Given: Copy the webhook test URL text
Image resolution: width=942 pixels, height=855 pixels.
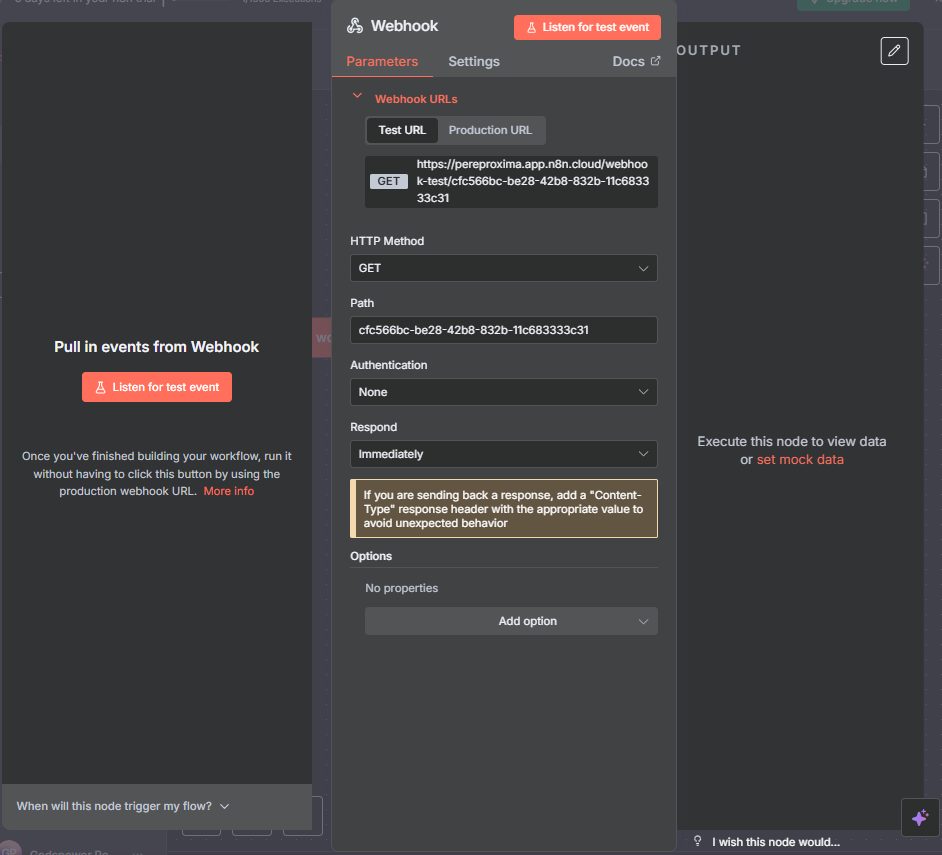Looking at the screenshot, I should tap(532, 181).
